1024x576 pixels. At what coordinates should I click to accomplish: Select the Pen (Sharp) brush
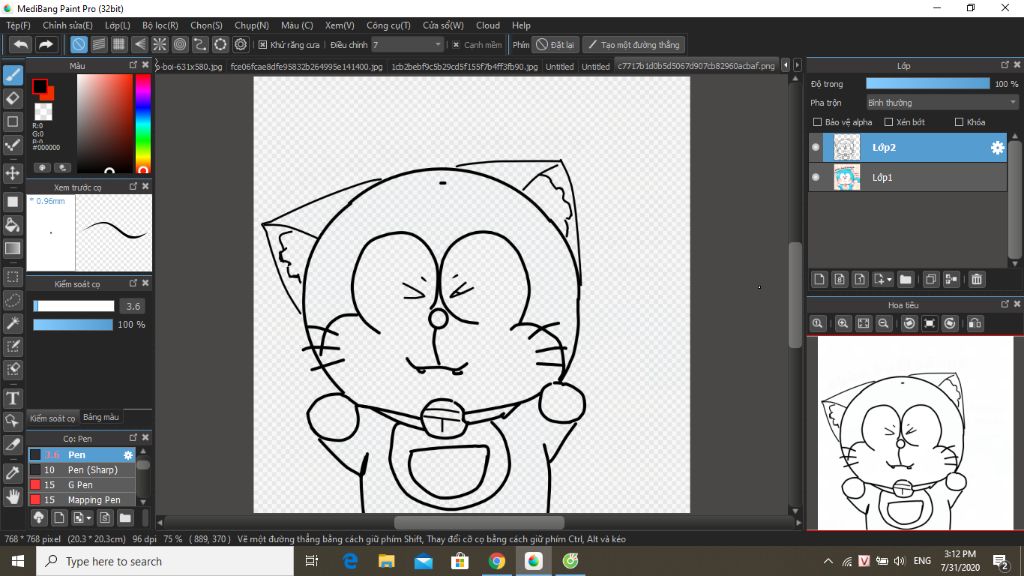[x=82, y=470]
